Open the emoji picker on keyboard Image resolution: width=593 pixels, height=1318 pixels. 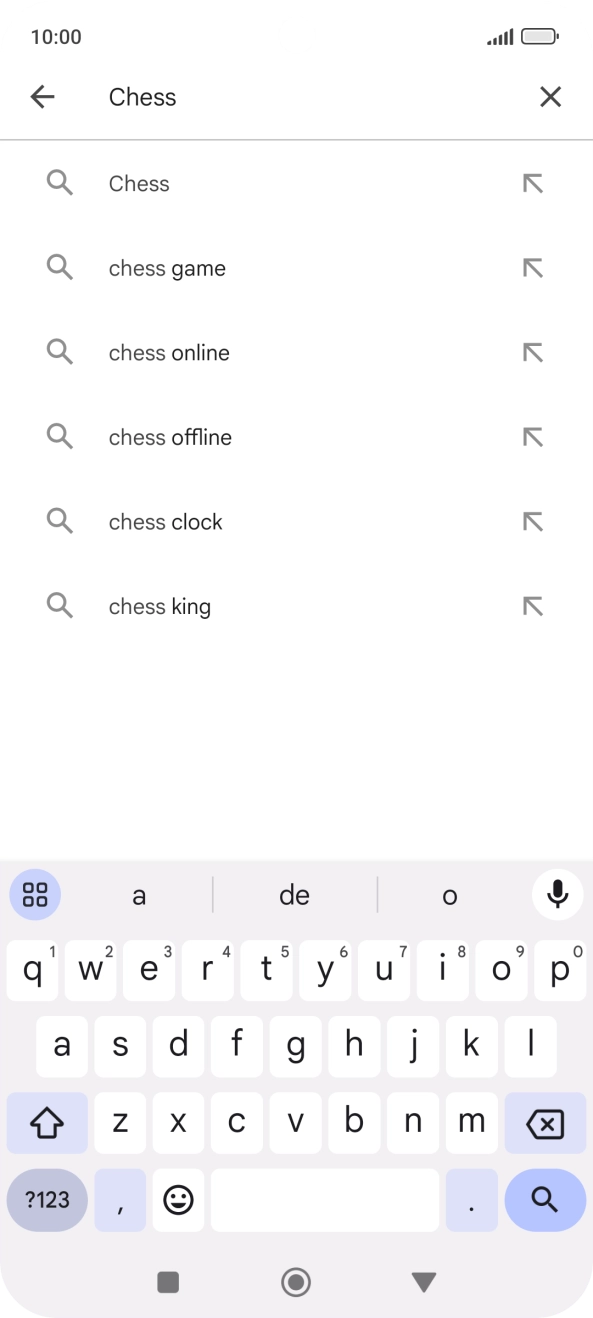[x=178, y=1200]
